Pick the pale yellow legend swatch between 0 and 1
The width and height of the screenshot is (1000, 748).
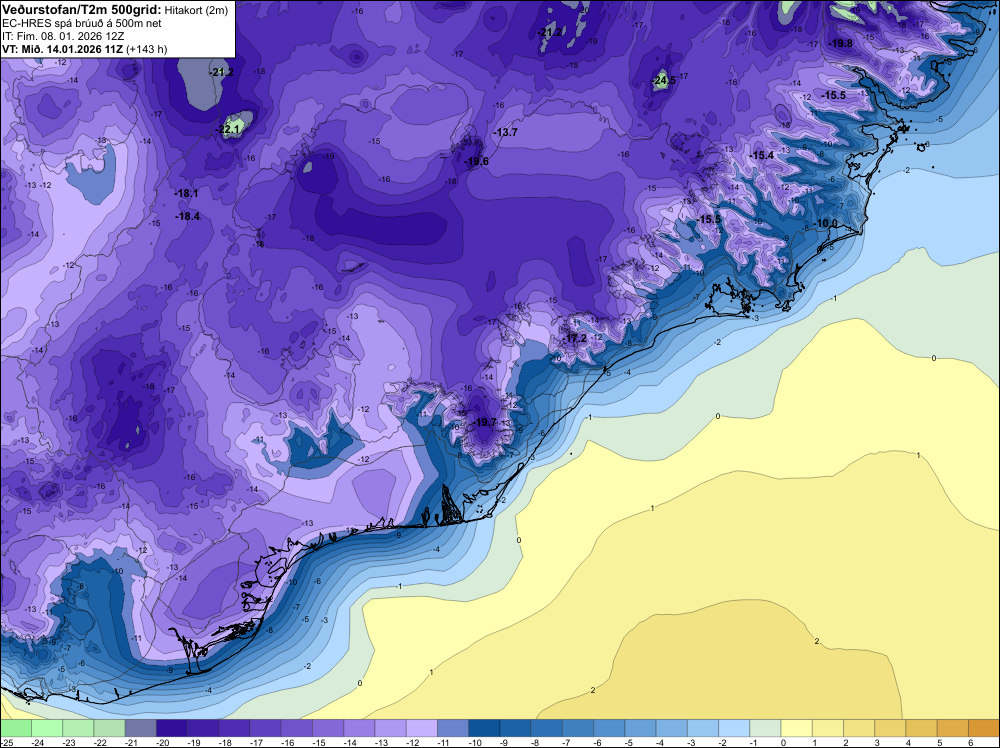tap(797, 728)
